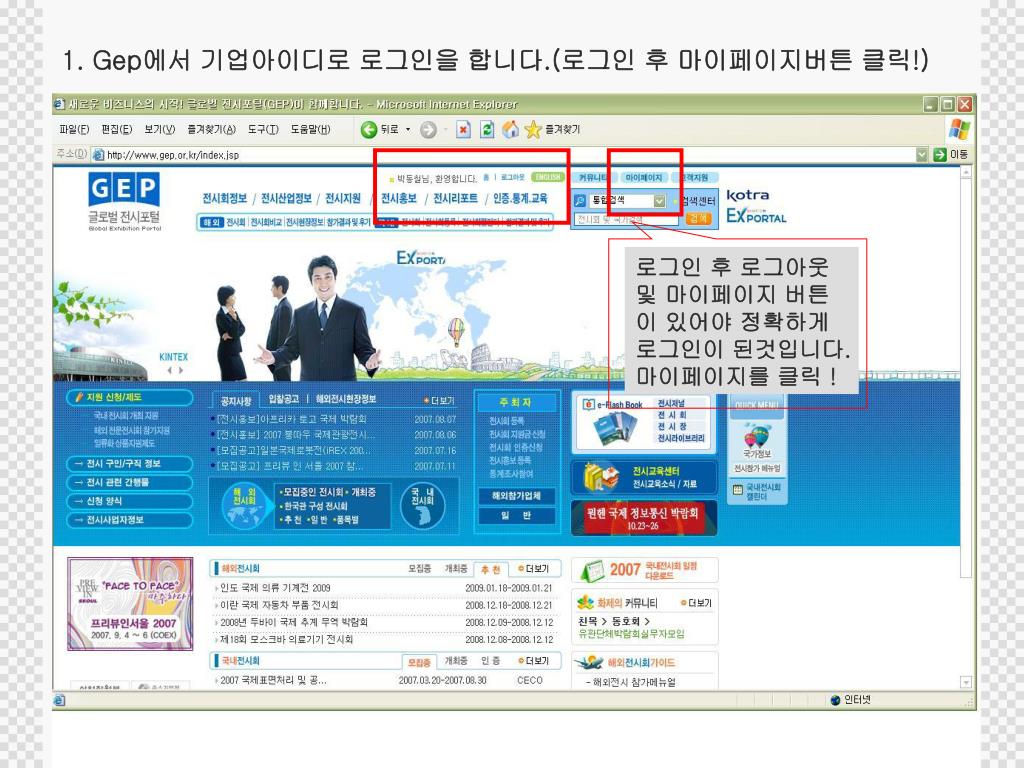Click 더보기 next to the 공지사항 tabs
This screenshot has height=768, width=1024.
(439, 400)
